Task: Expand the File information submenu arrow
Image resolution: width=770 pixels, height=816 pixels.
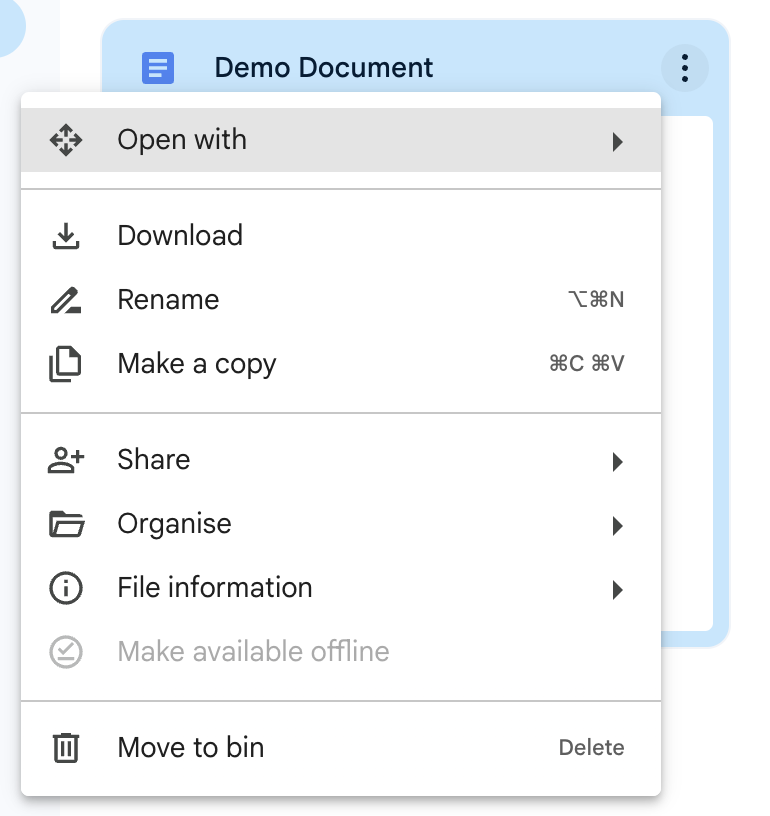Action: pyautogui.click(x=618, y=589)
